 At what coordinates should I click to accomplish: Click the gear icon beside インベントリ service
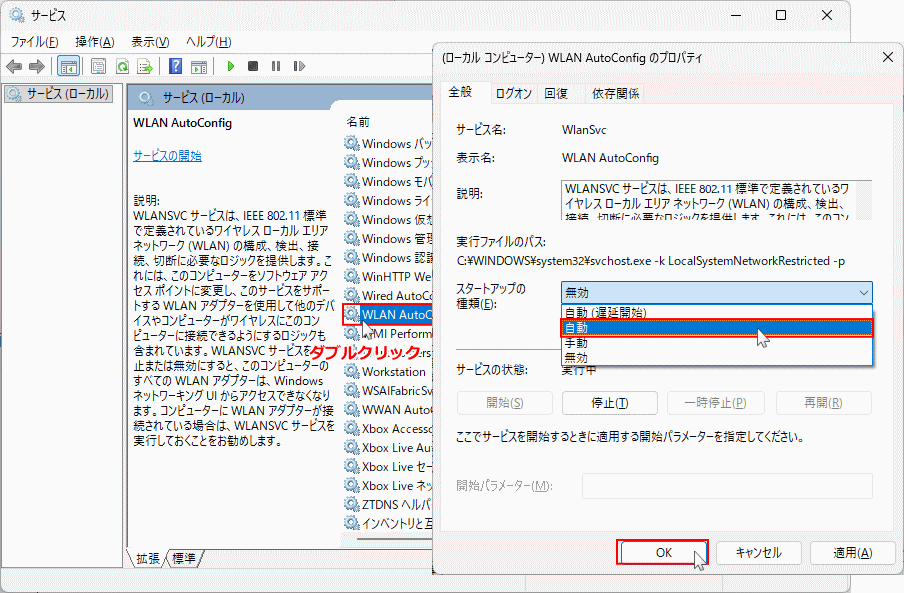point(352,523)
